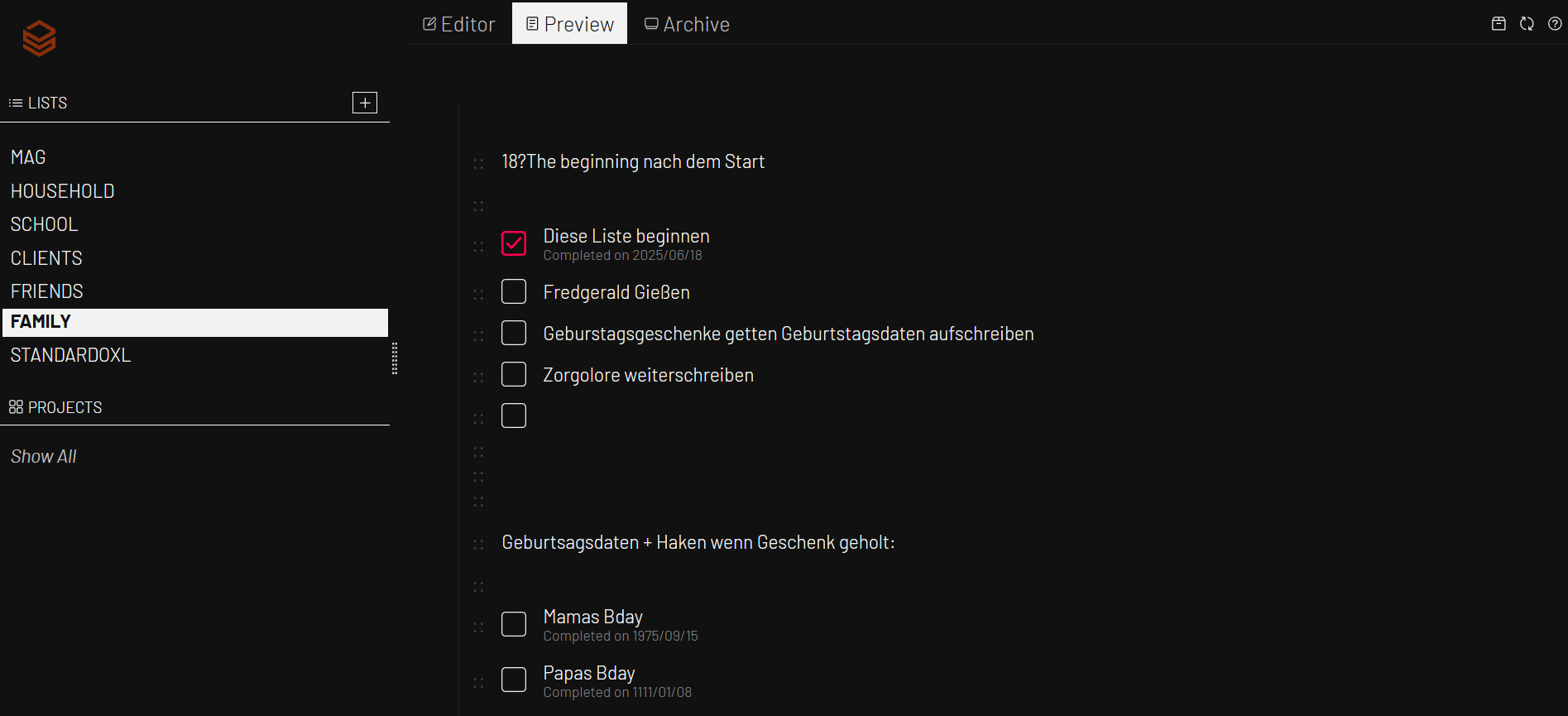Click the orange stacked-layers app logo

pyautogui.click(x=39, y=38)
